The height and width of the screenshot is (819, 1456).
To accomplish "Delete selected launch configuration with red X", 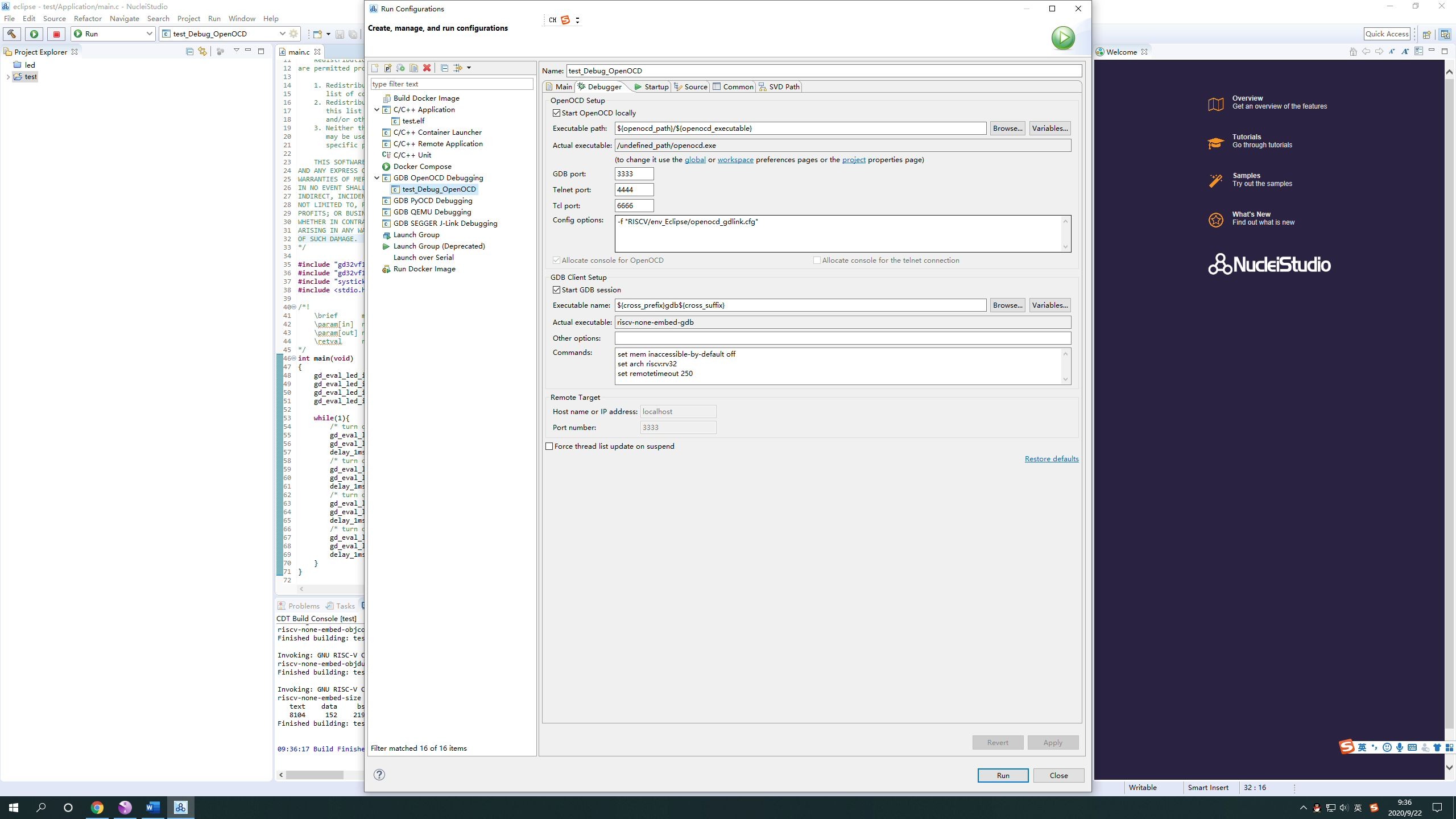I will [x=427, y=68].
